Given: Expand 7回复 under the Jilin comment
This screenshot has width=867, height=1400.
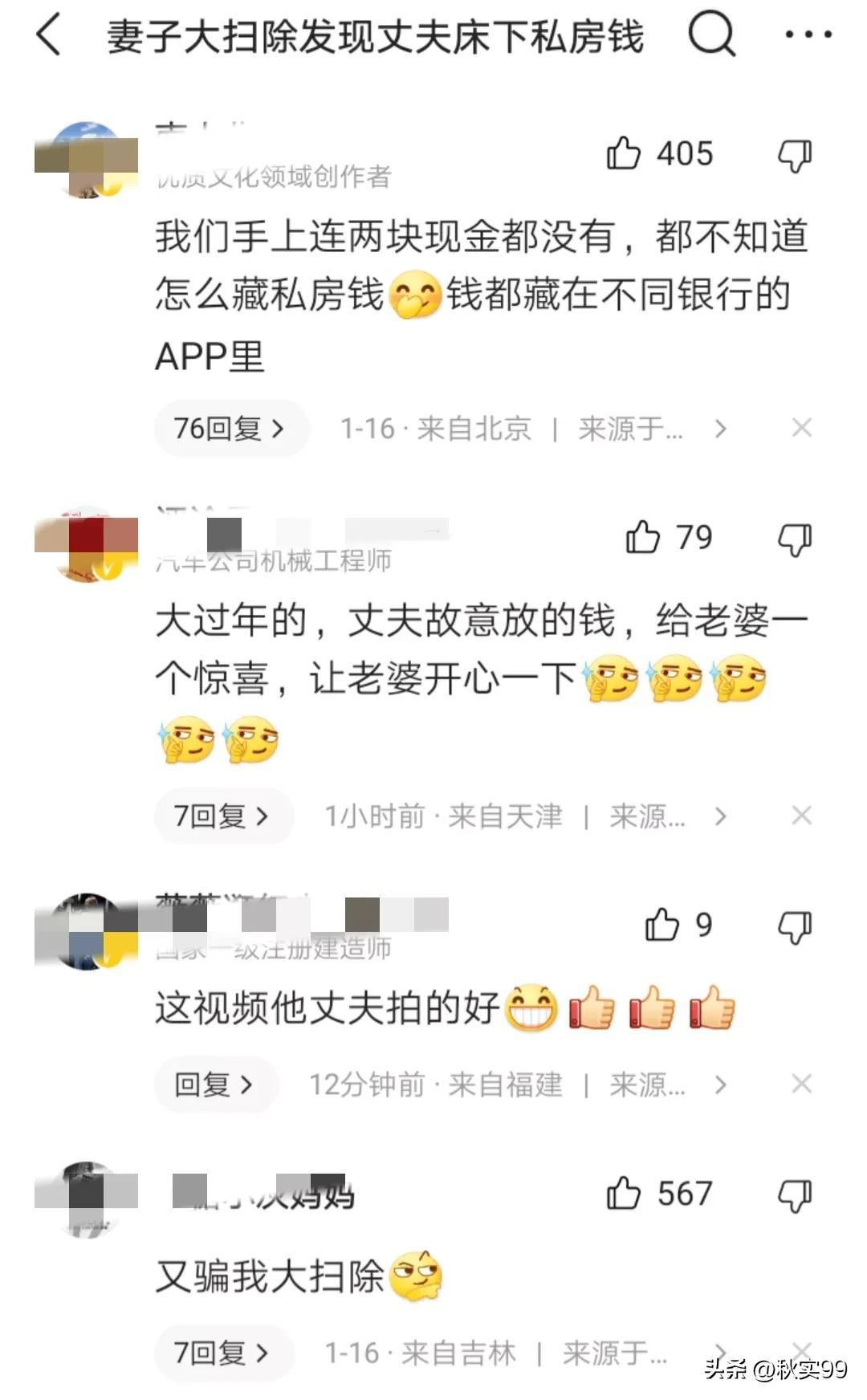Looking at the screenshot, I should click(224, 1353).
